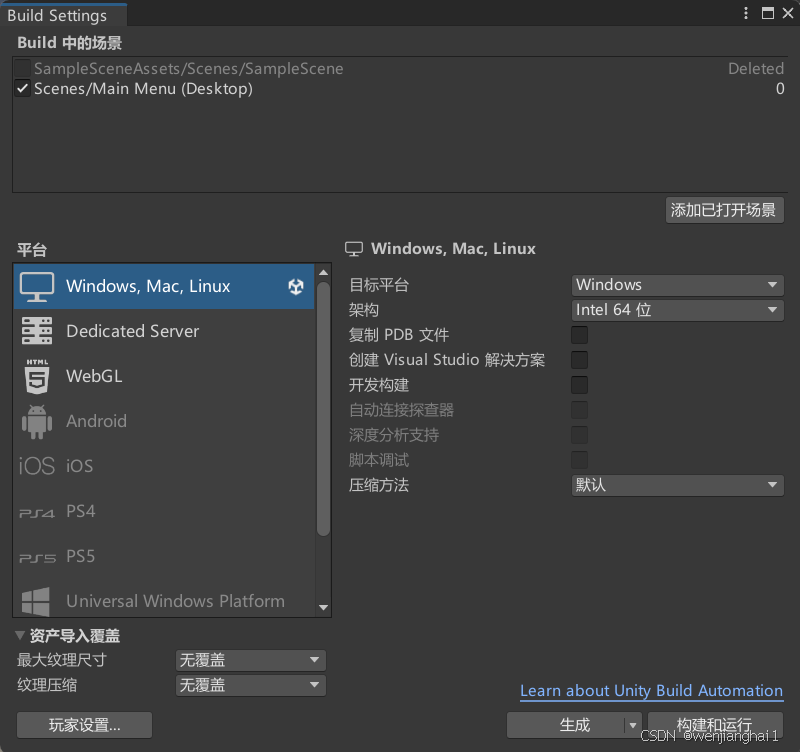800x752 pixels.
Task: Select the PS4 platform icon
Action: (x=37, y=510)
